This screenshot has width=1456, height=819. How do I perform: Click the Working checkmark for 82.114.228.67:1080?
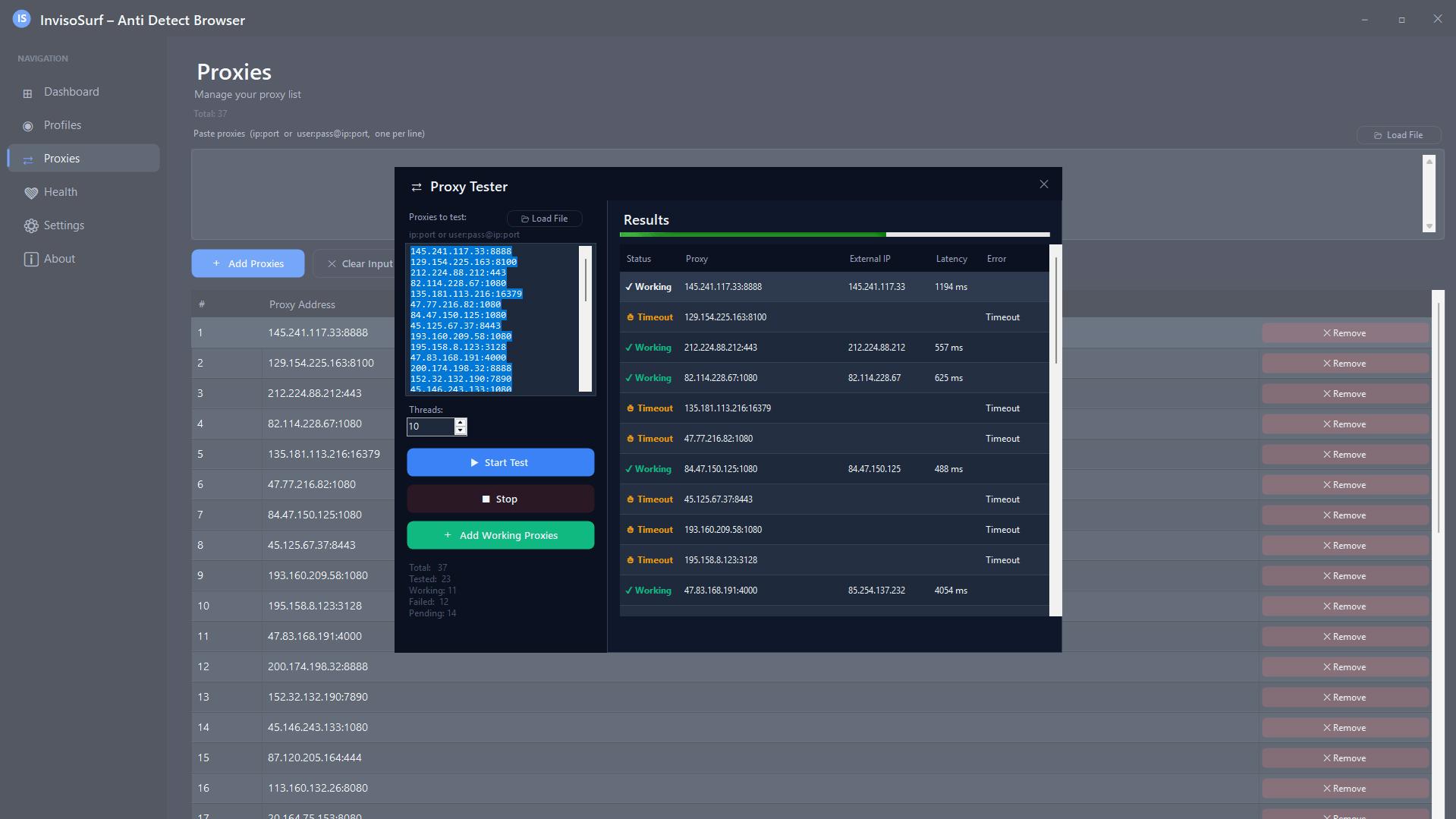pyautogui.click(x=628, y=378)
